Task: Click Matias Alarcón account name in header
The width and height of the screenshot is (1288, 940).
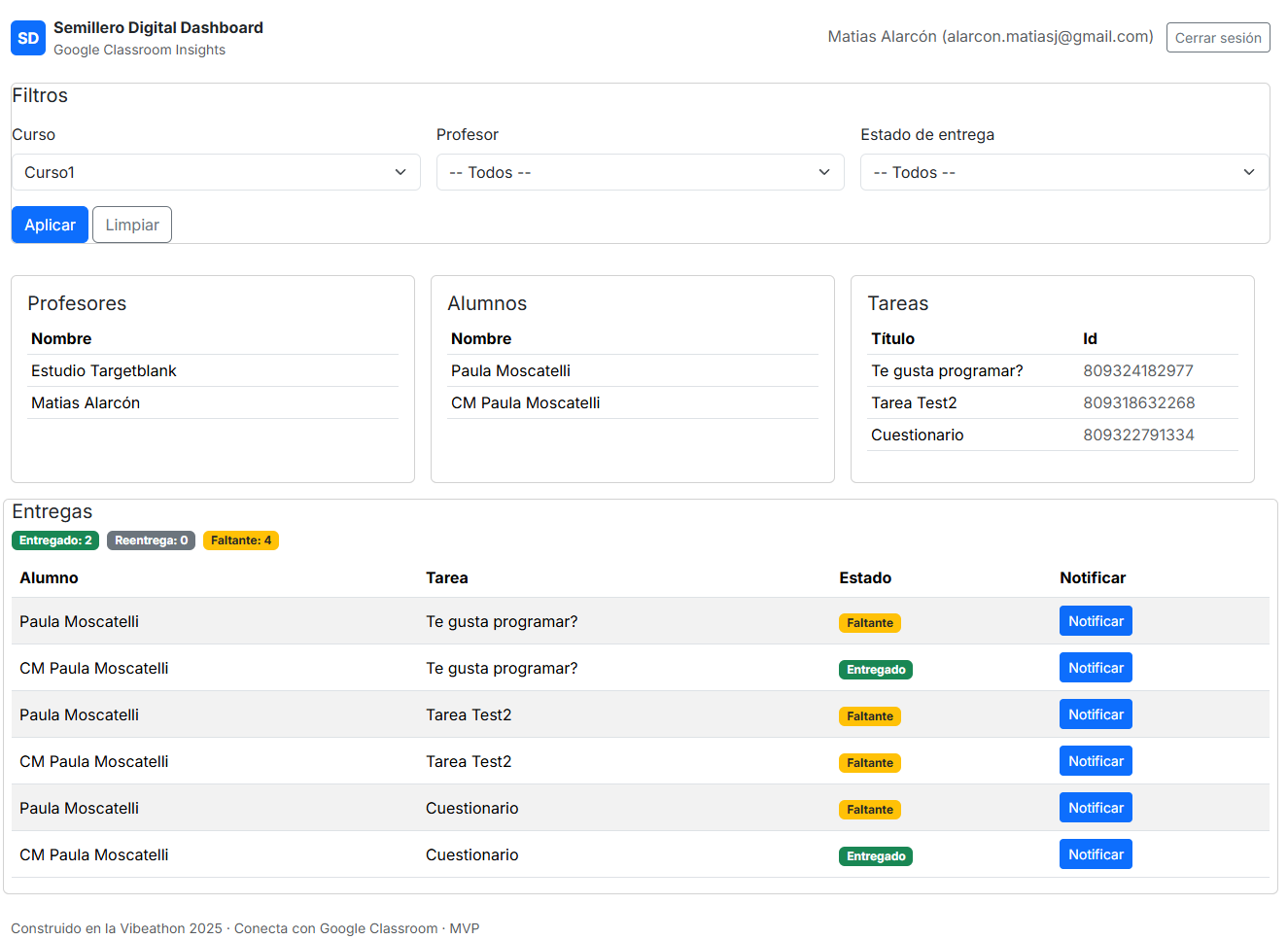Action: coord(990,36)
